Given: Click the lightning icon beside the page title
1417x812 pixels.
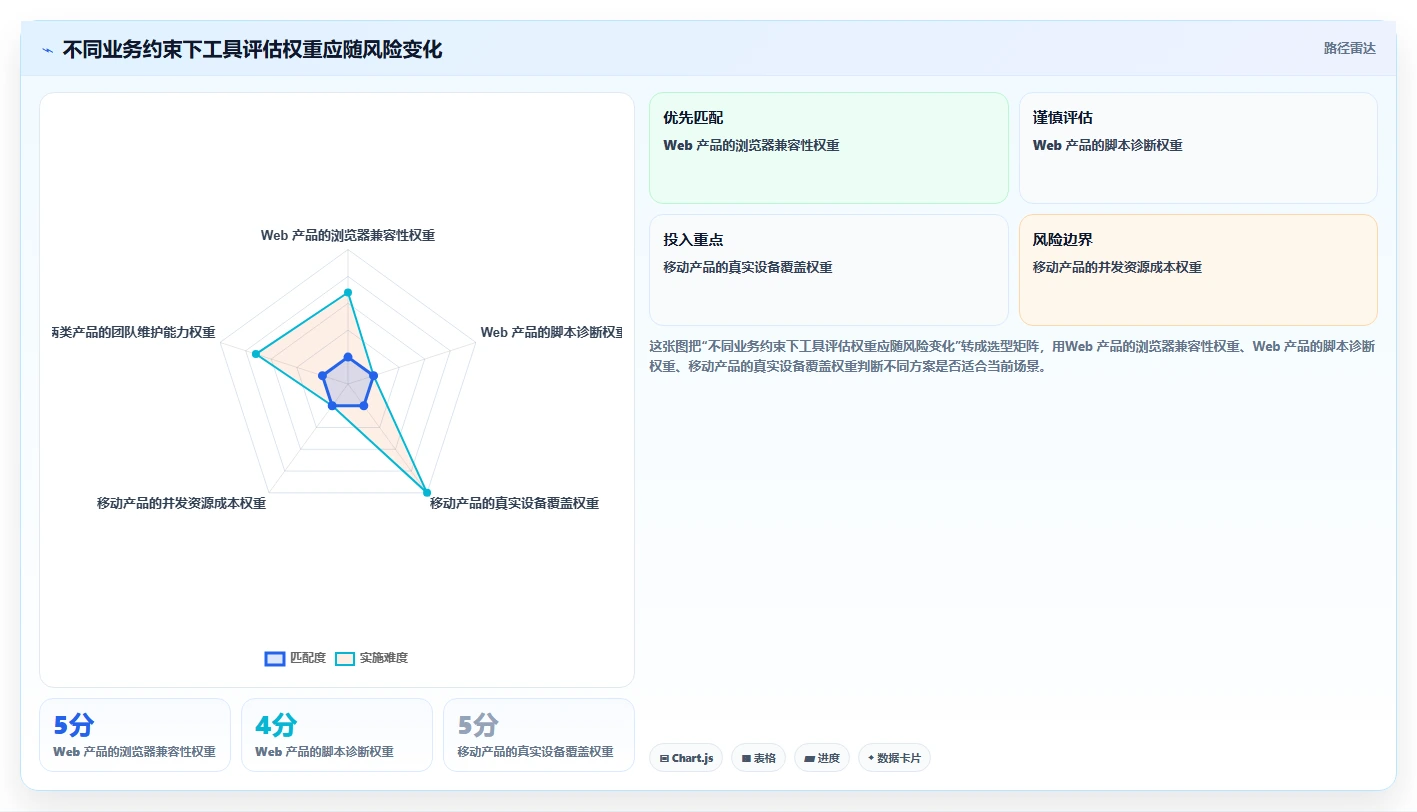Looking at the screenshot, I should 47,50.
